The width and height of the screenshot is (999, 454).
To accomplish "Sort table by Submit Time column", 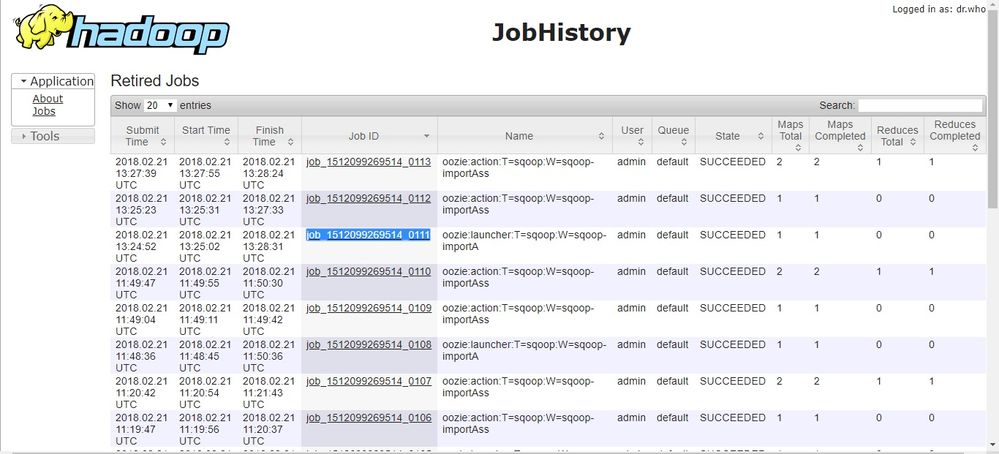I will (x=142, y=136).
